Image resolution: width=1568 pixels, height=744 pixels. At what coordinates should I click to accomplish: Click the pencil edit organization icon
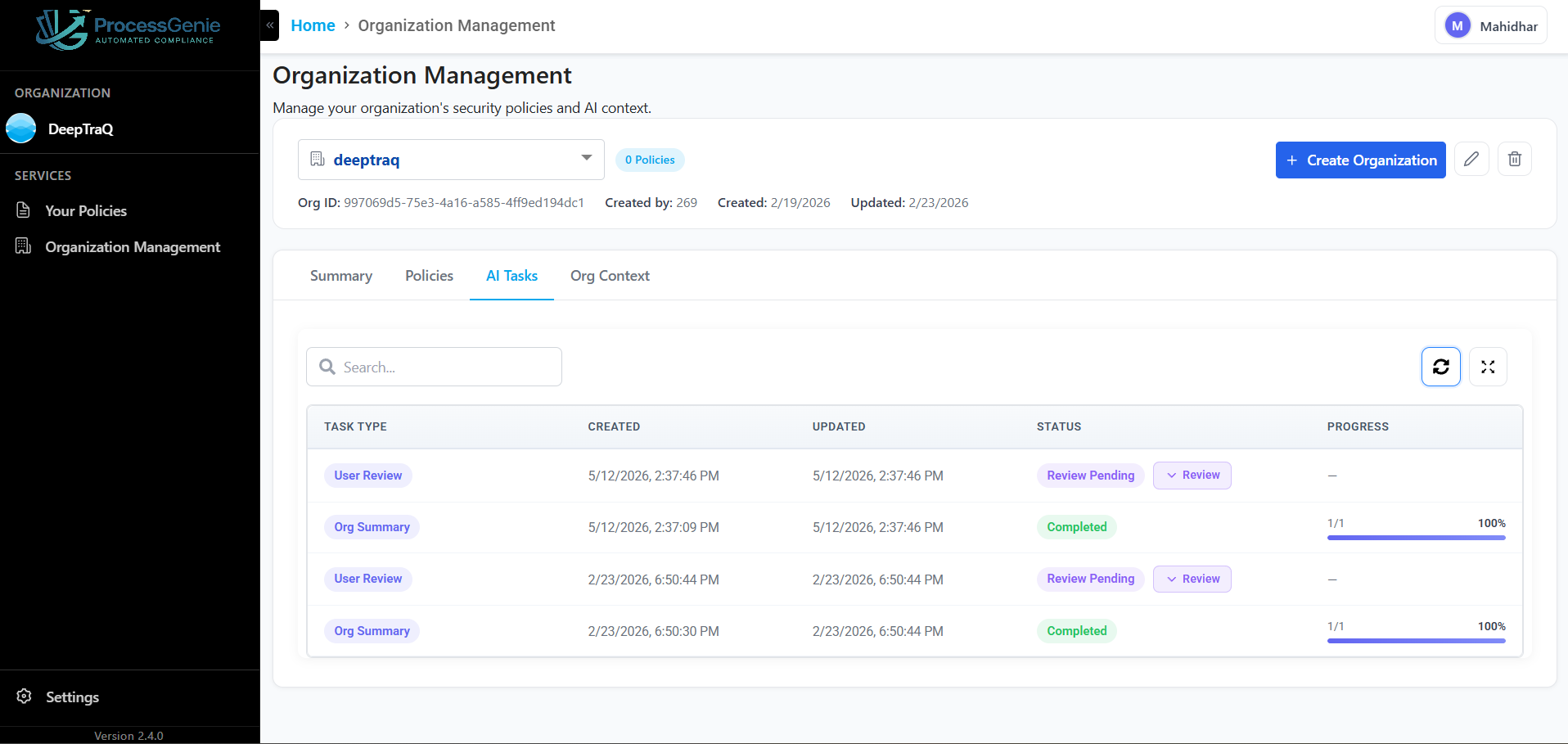click(1471, 159)
